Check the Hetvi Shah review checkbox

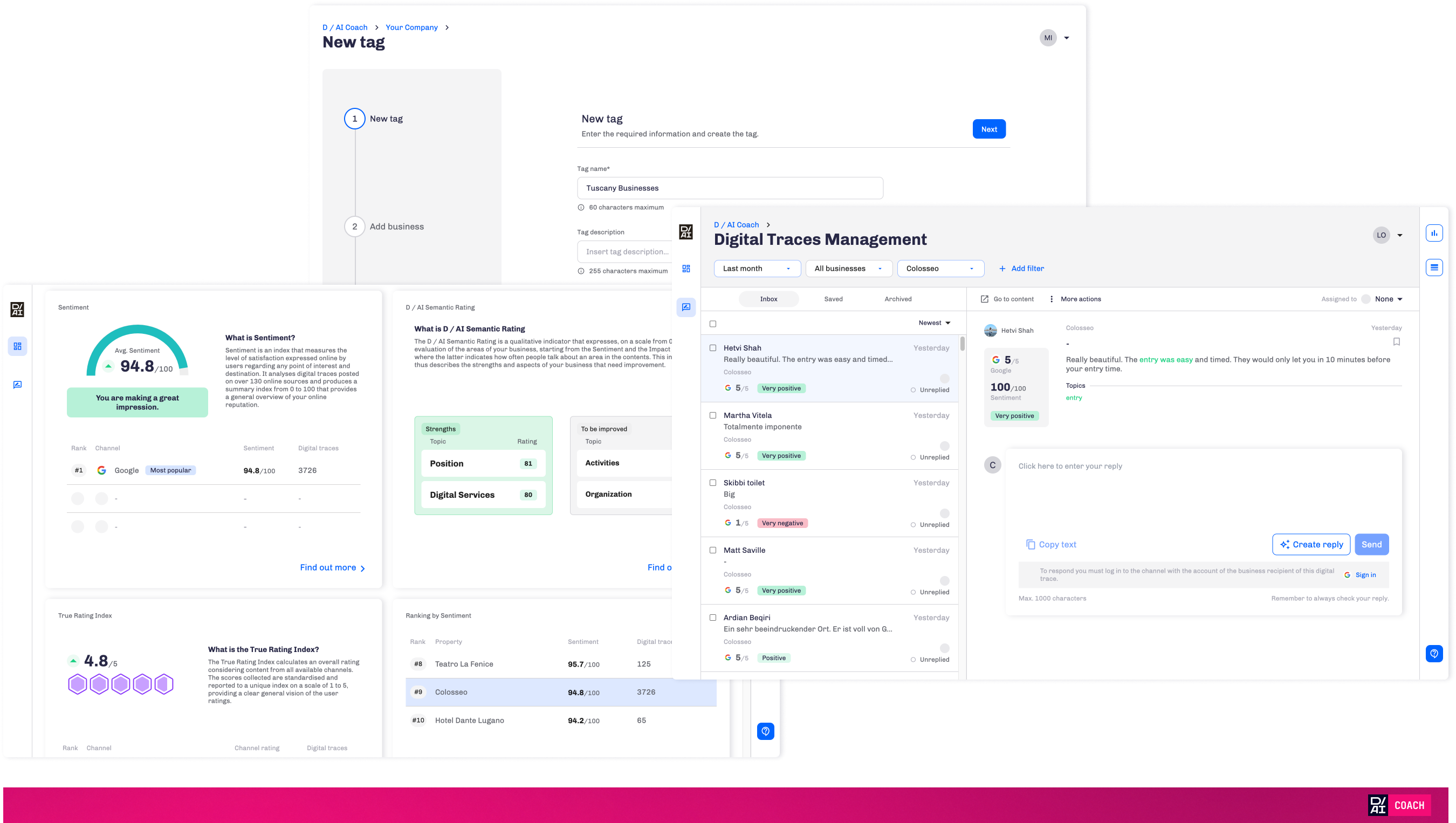[x=713, y=348]
